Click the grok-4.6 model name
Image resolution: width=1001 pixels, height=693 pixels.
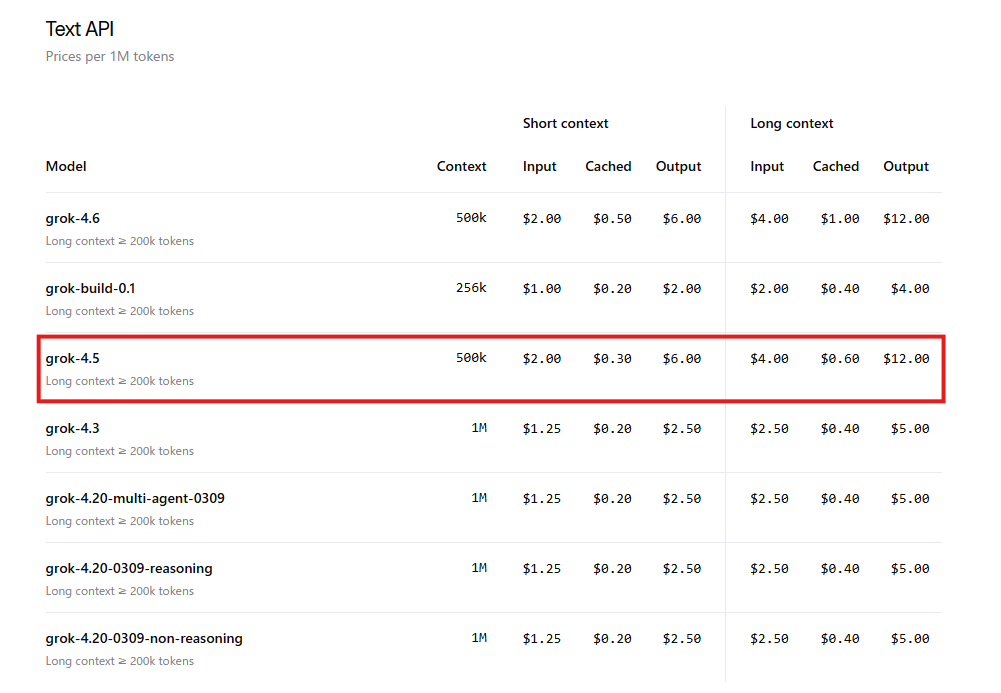(72, 218)
